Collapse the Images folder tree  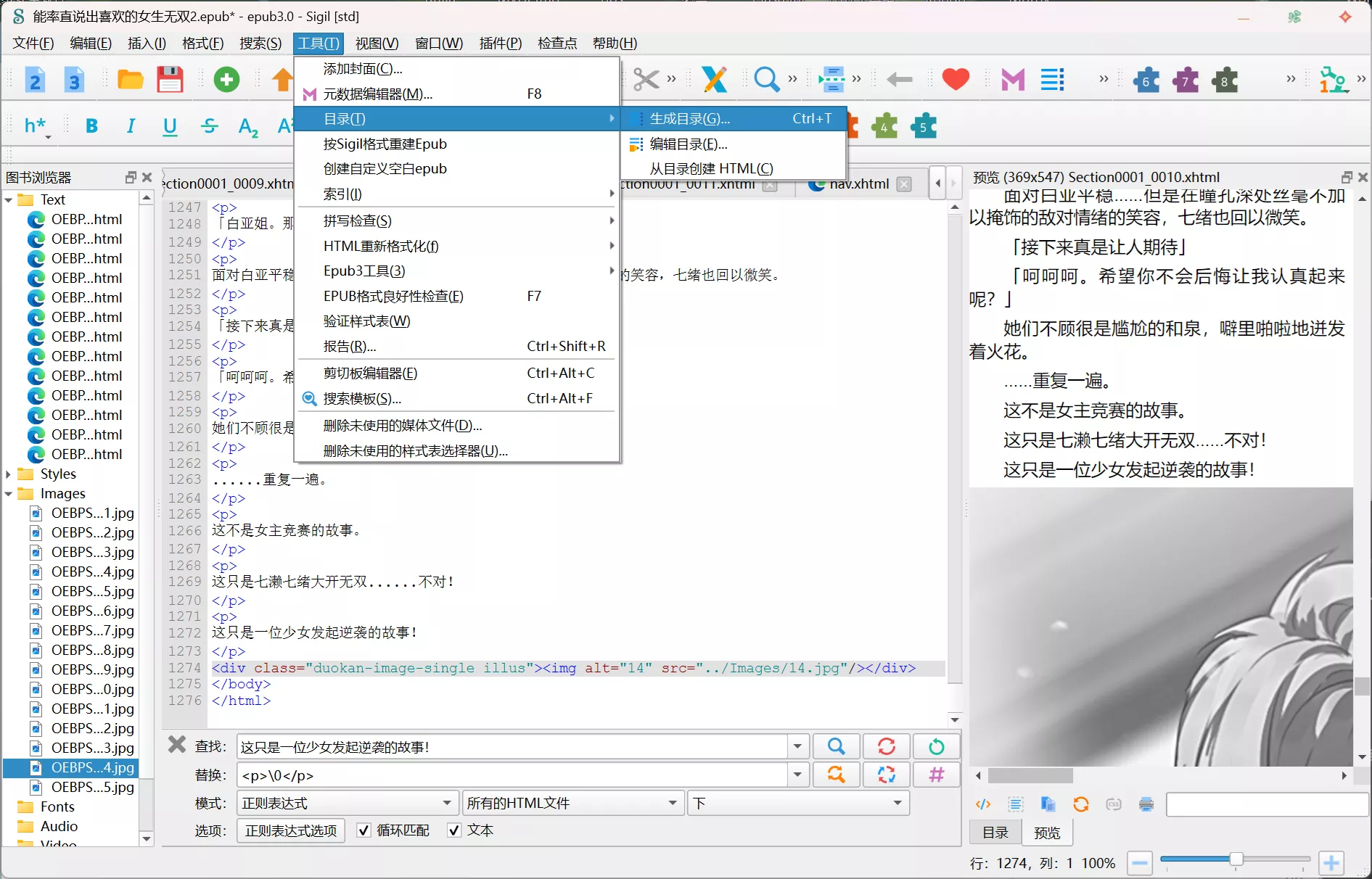coord(9,494)
